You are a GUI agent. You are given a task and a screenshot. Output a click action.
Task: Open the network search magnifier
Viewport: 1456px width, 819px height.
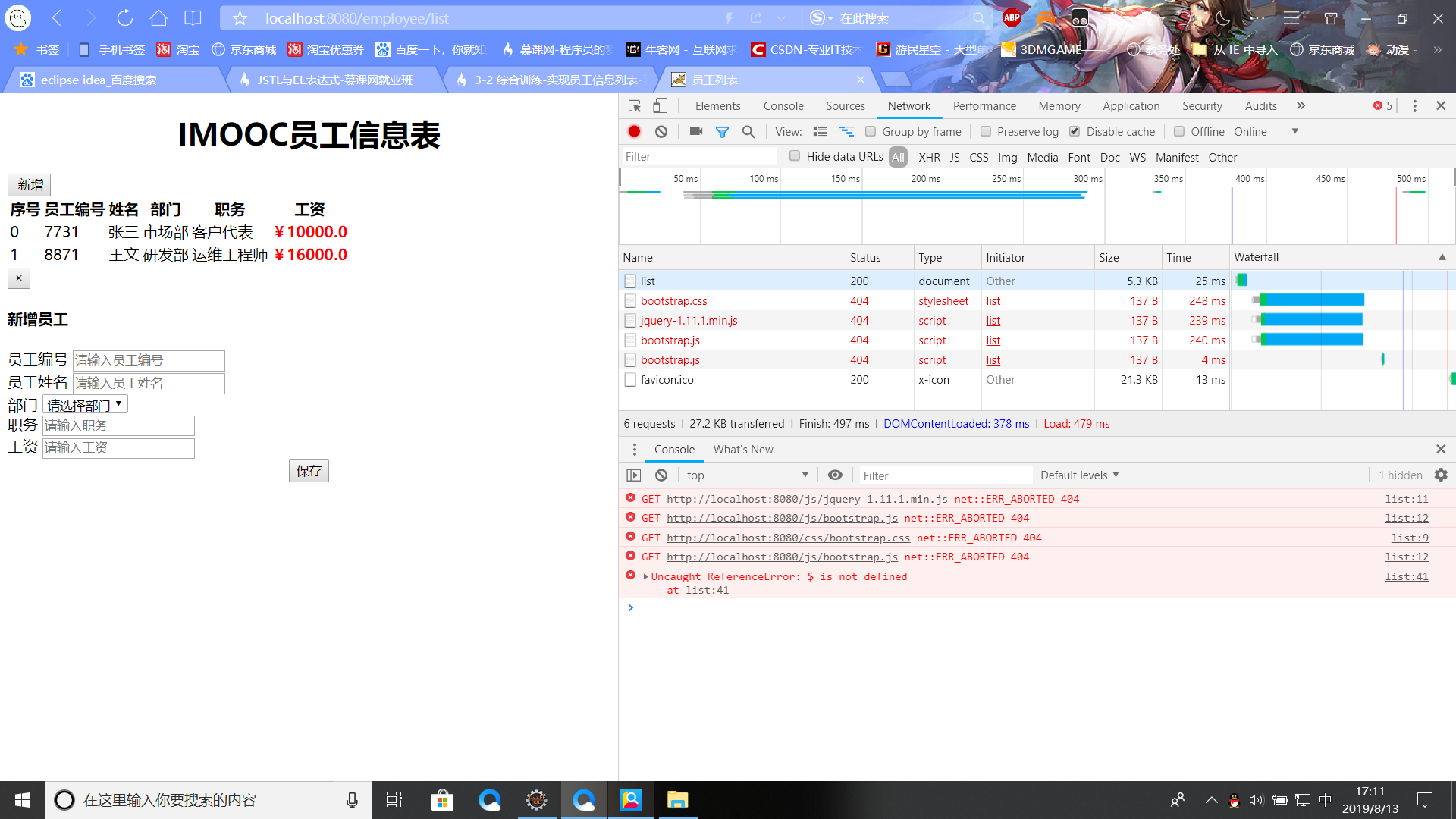748,131
